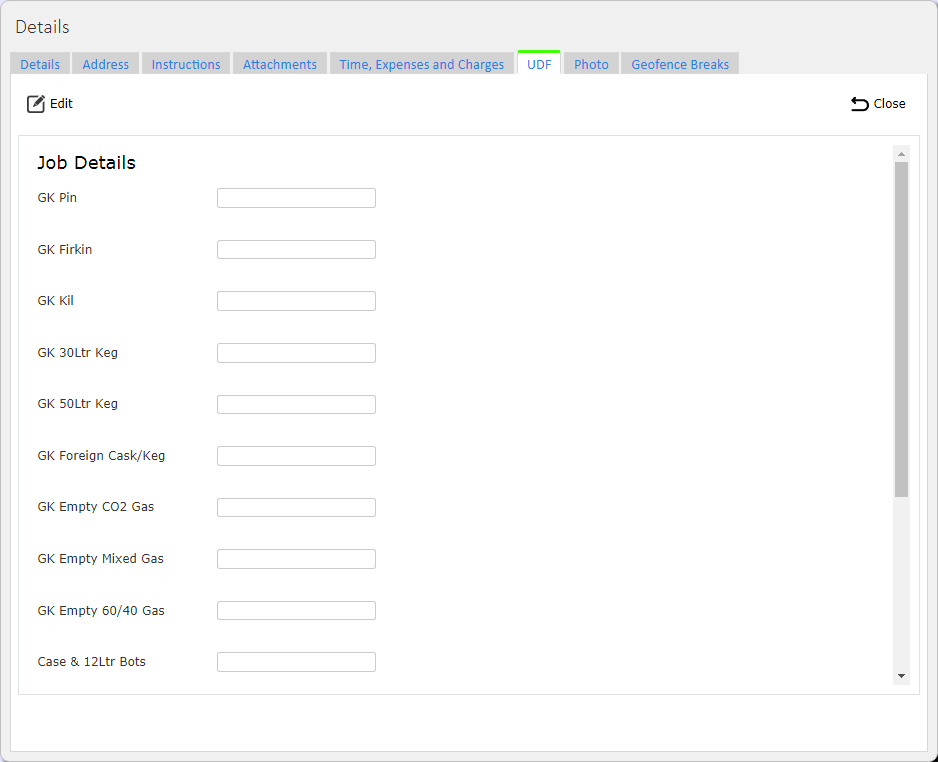This screenshot has height=762, width=938.
Task: Click the GK 30Ltr Keg field
Action: [296, 353]
